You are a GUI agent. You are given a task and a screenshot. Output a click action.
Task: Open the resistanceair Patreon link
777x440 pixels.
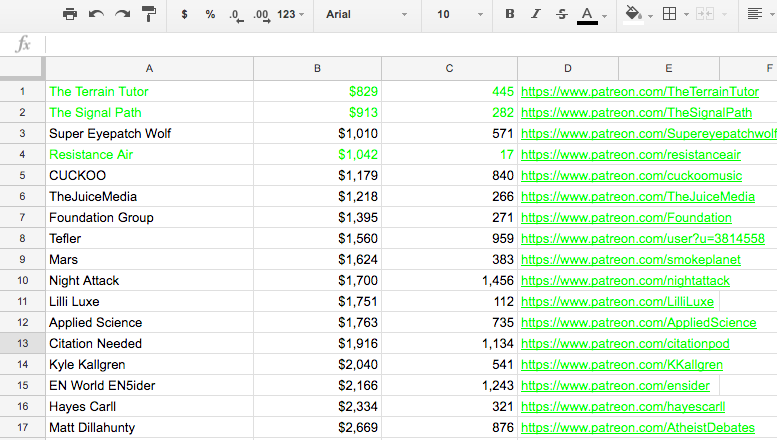click(631, 155)
